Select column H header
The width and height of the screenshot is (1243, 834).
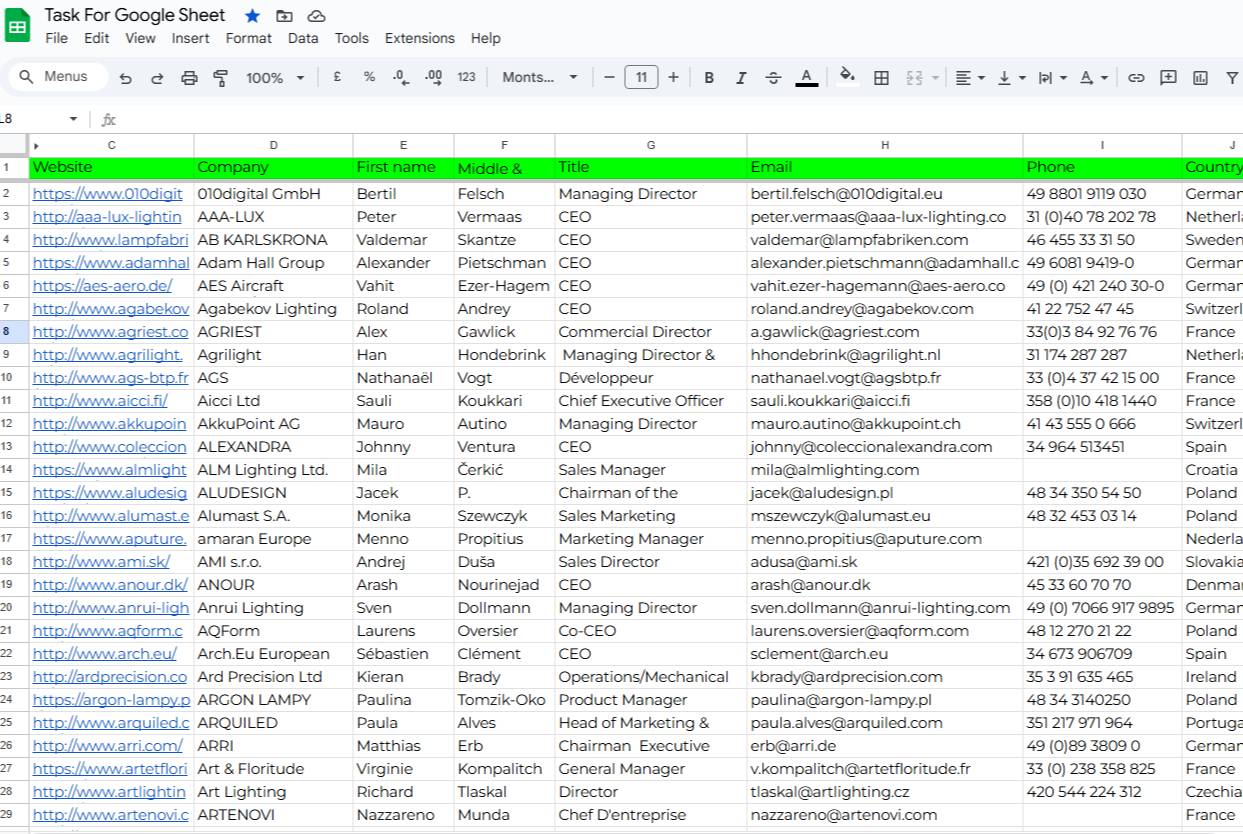885,145
